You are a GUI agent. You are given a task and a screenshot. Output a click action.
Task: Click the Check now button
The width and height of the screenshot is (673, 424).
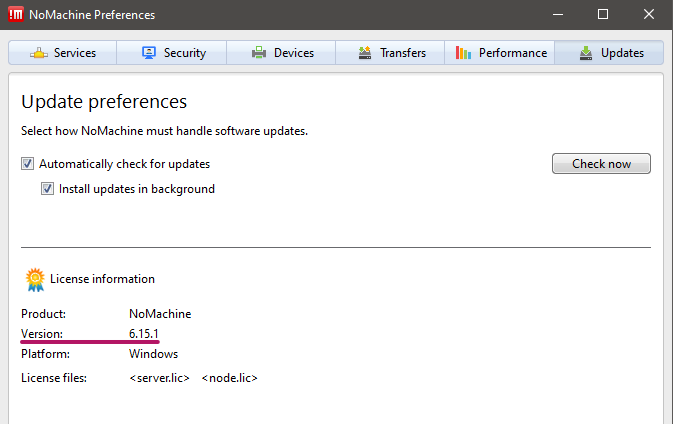coord(601,164)
